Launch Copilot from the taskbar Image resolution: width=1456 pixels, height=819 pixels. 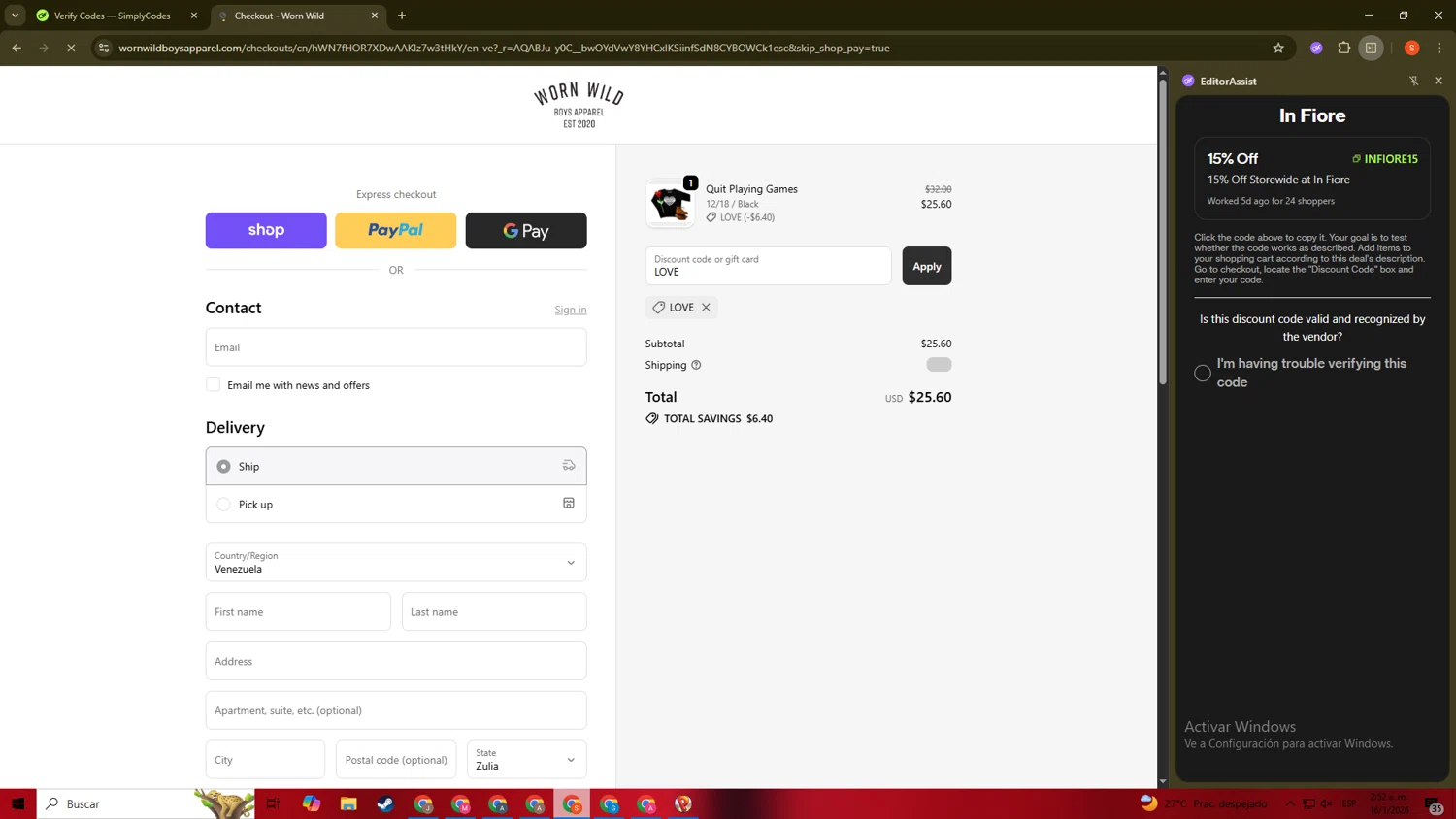click(311, 803)
